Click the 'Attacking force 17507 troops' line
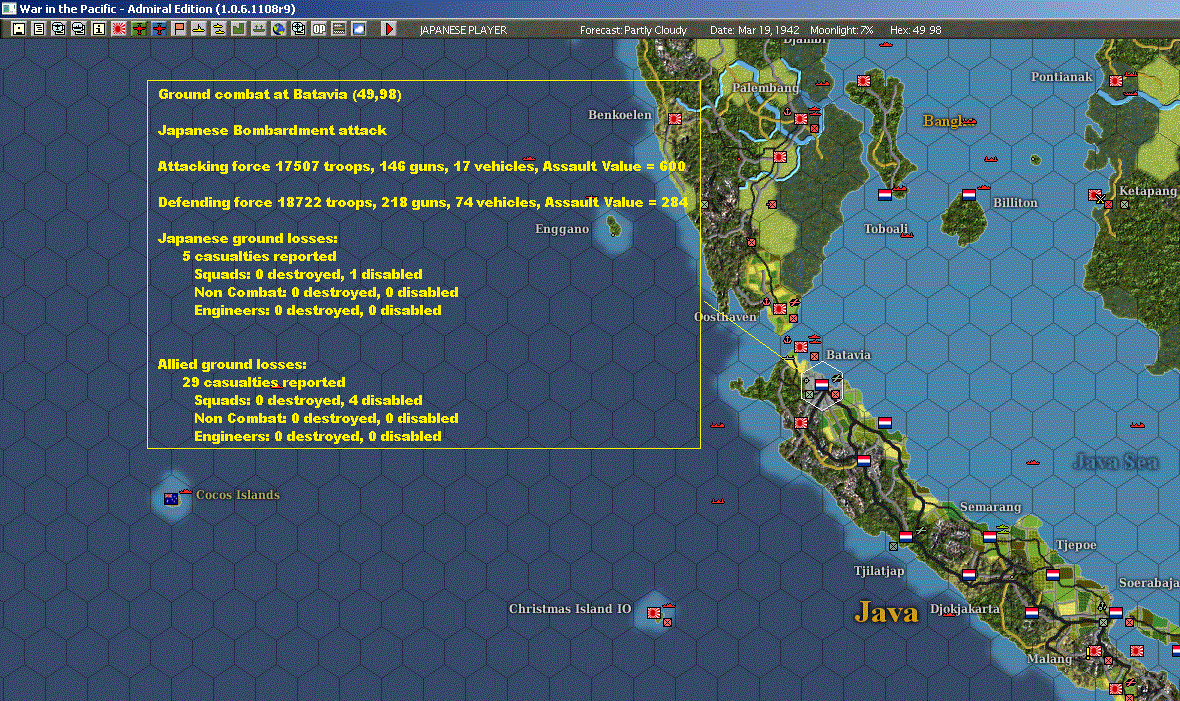Viewport: 1180px width, 701px height. pos(421,166)
